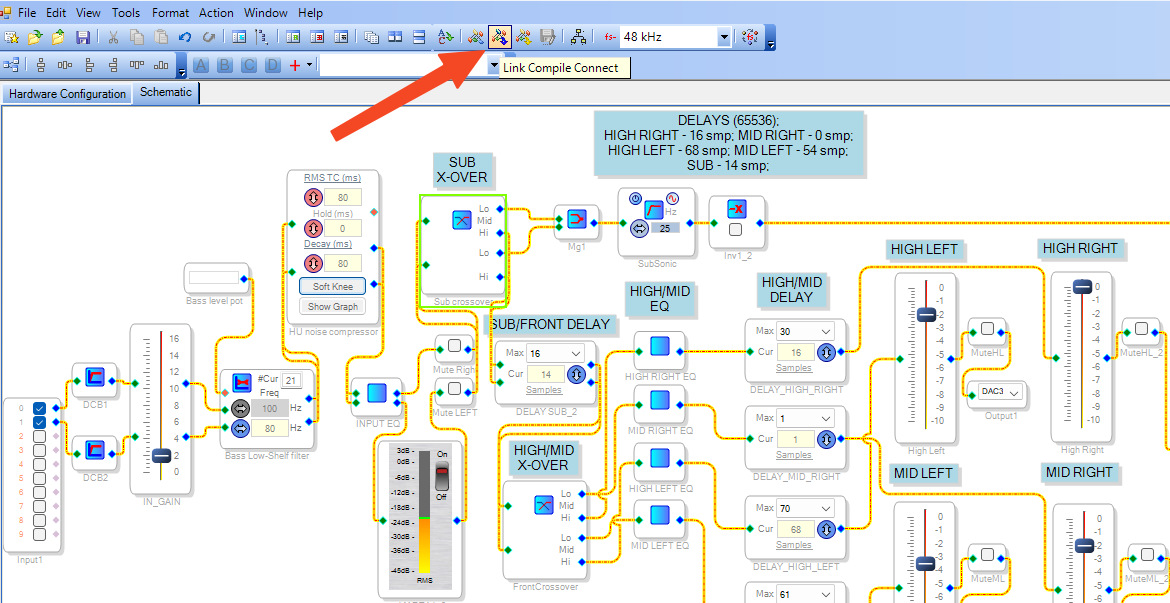Enable Input1 channel 5 checkbox

(x=40, y=478)
